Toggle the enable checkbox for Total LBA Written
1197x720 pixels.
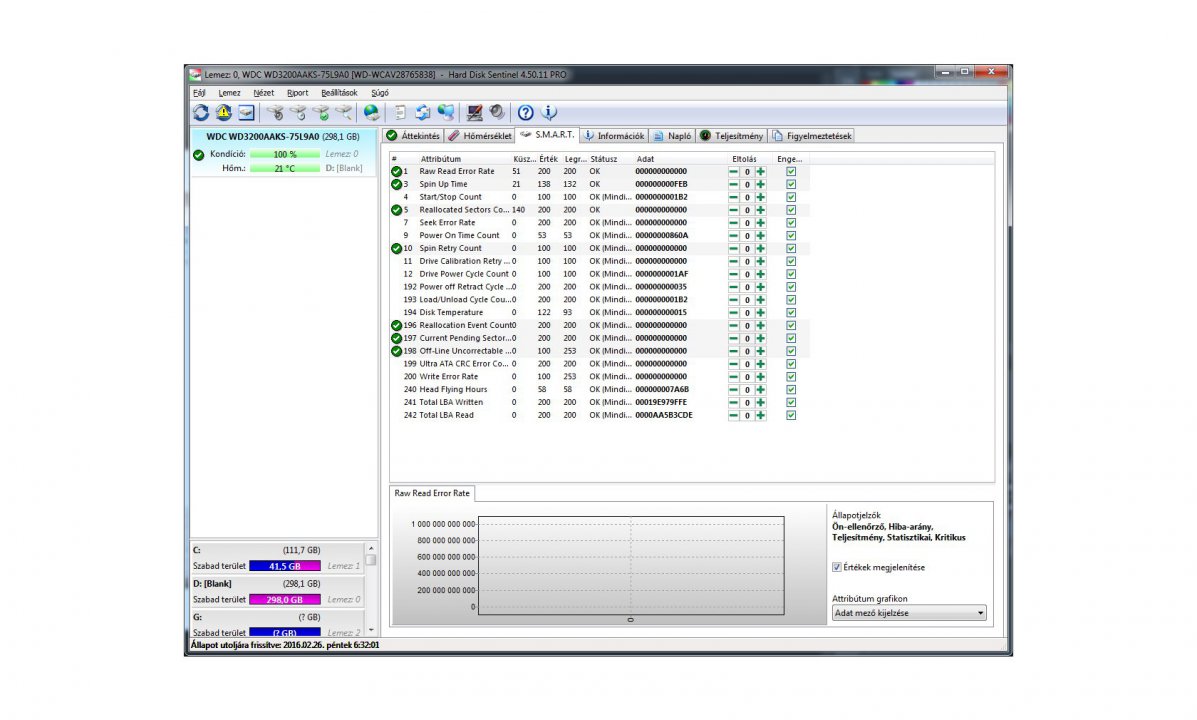[791, 402]
